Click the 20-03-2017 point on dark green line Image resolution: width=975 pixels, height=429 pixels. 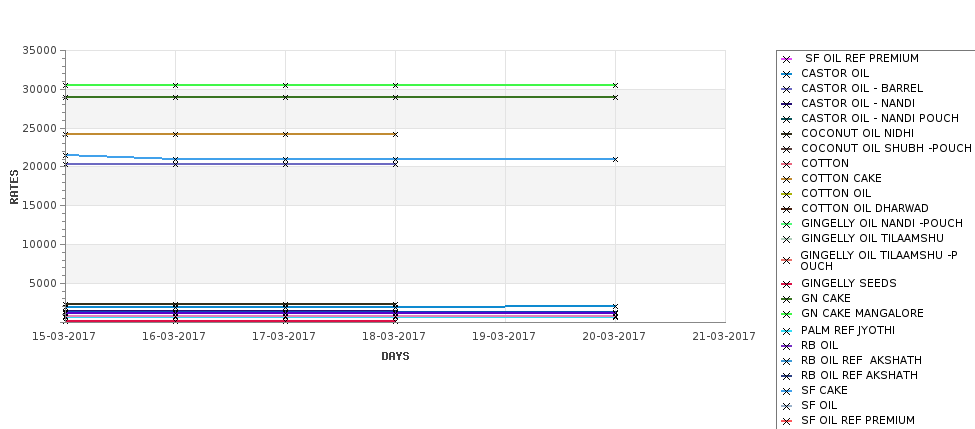616,98
